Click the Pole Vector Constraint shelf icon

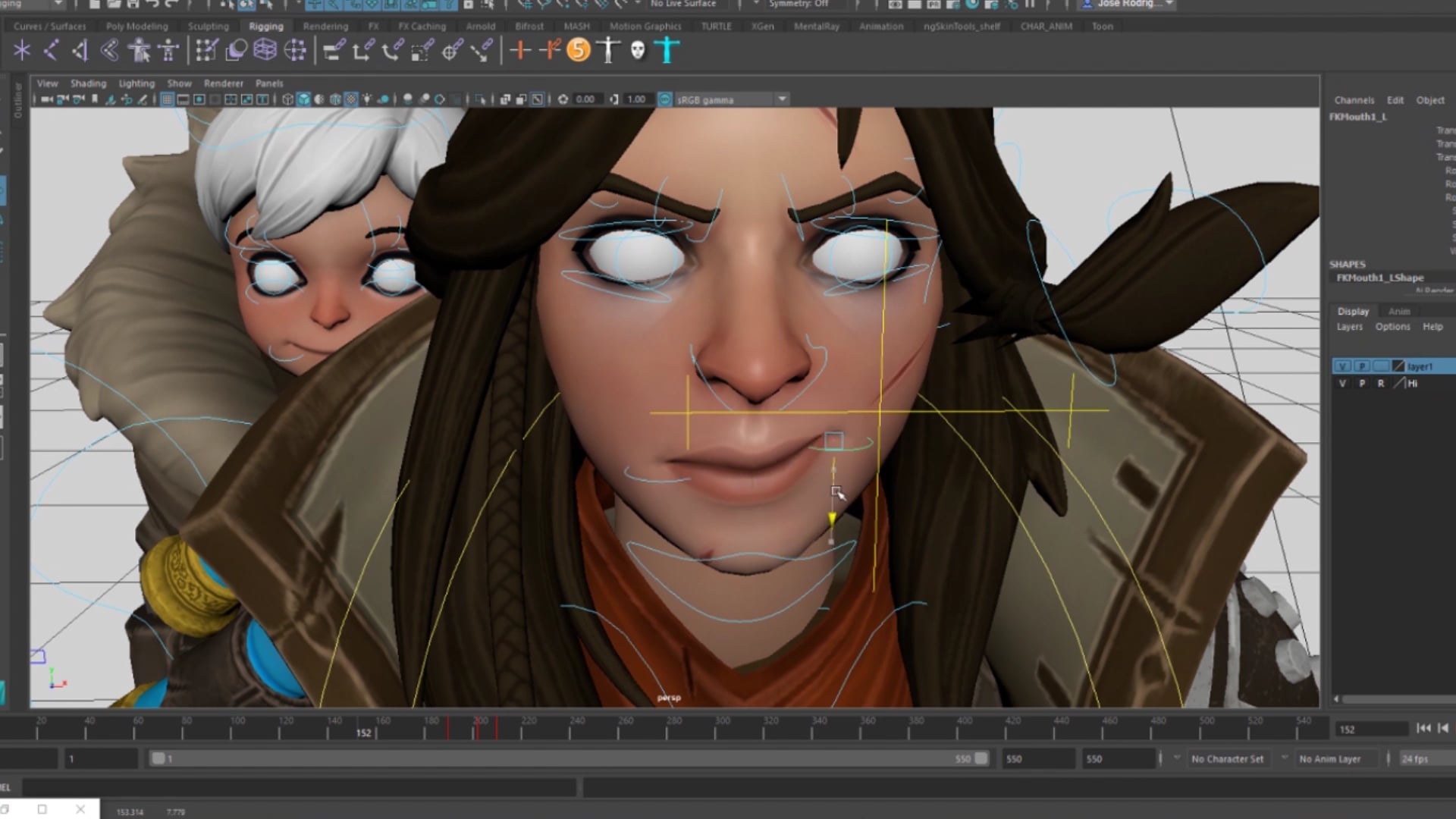481,51
